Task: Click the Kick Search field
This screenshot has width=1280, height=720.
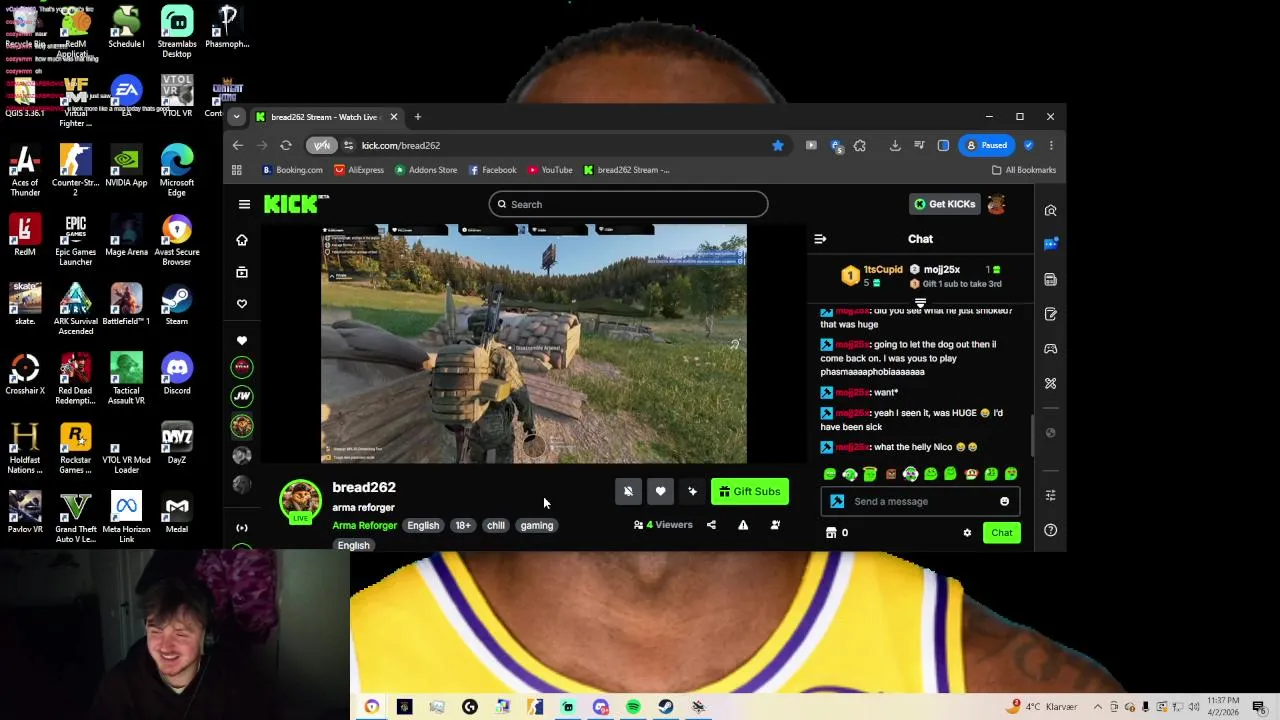Action: point(628,204)
